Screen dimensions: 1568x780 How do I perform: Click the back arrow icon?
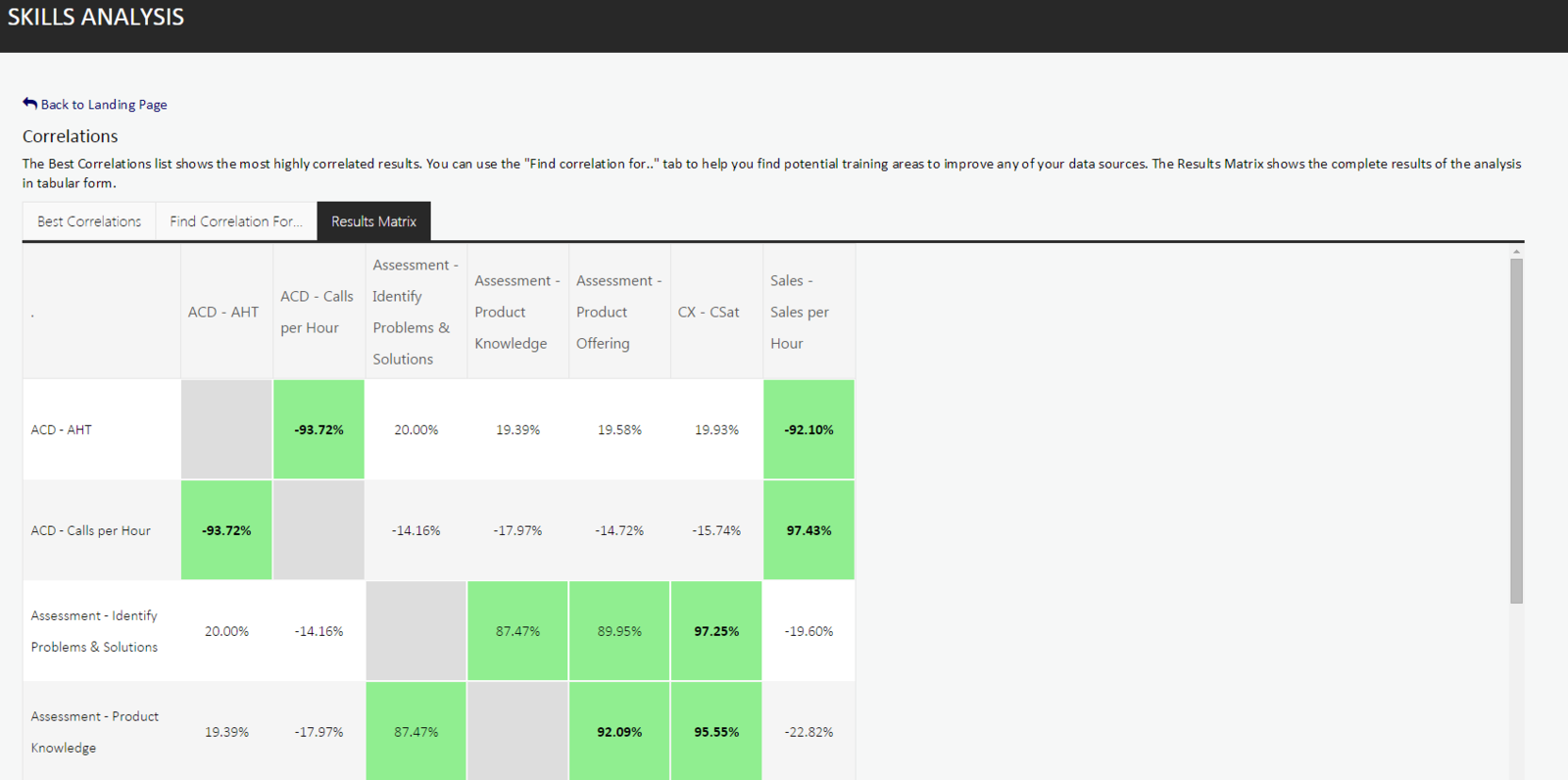(29, 103)
